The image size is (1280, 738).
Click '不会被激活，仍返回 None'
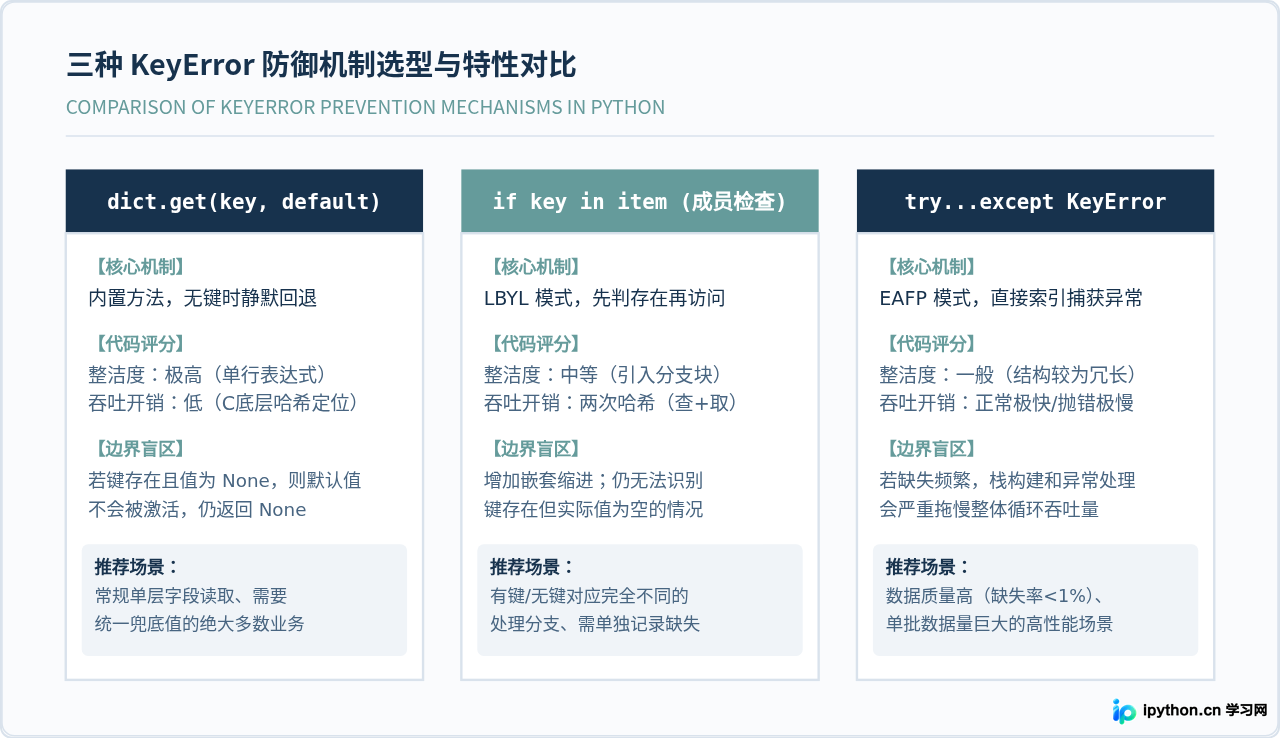(197, 510)
